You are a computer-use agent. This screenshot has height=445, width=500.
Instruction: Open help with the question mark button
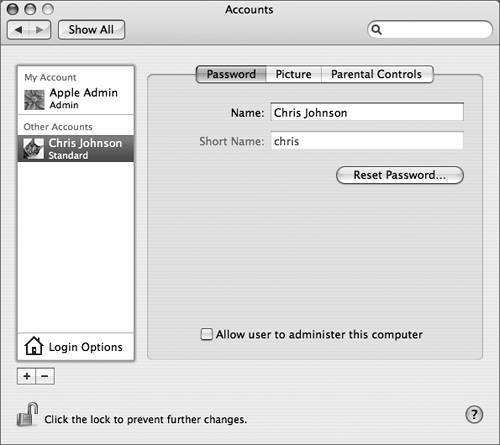pyautogui.click(x=474, y=414)
